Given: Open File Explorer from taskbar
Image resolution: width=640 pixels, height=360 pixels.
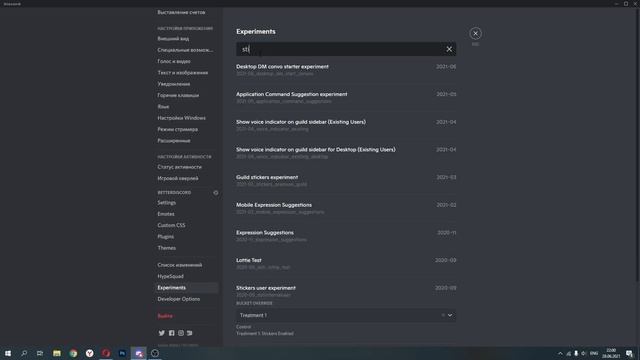Looking at the screenshot, I should (x=57, y=353).
